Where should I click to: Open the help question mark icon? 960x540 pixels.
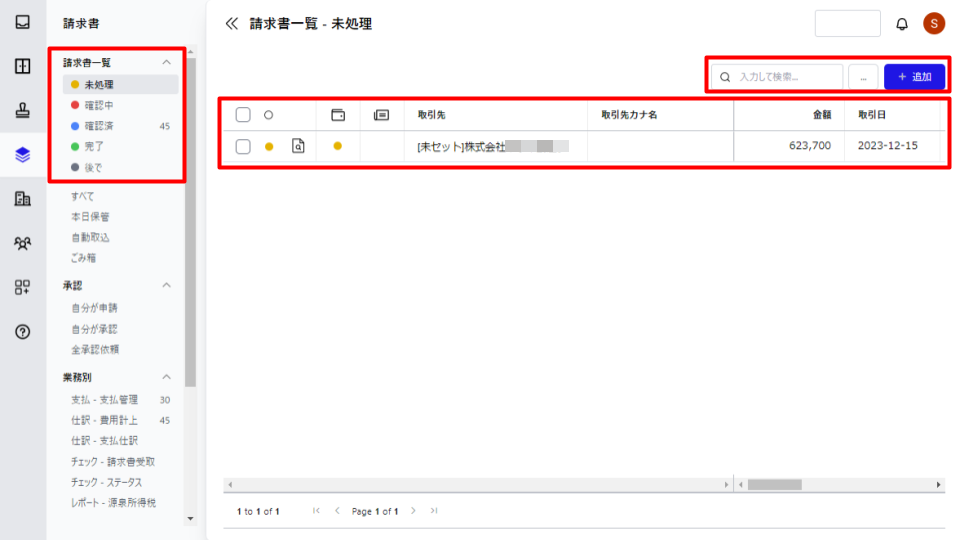23,332
